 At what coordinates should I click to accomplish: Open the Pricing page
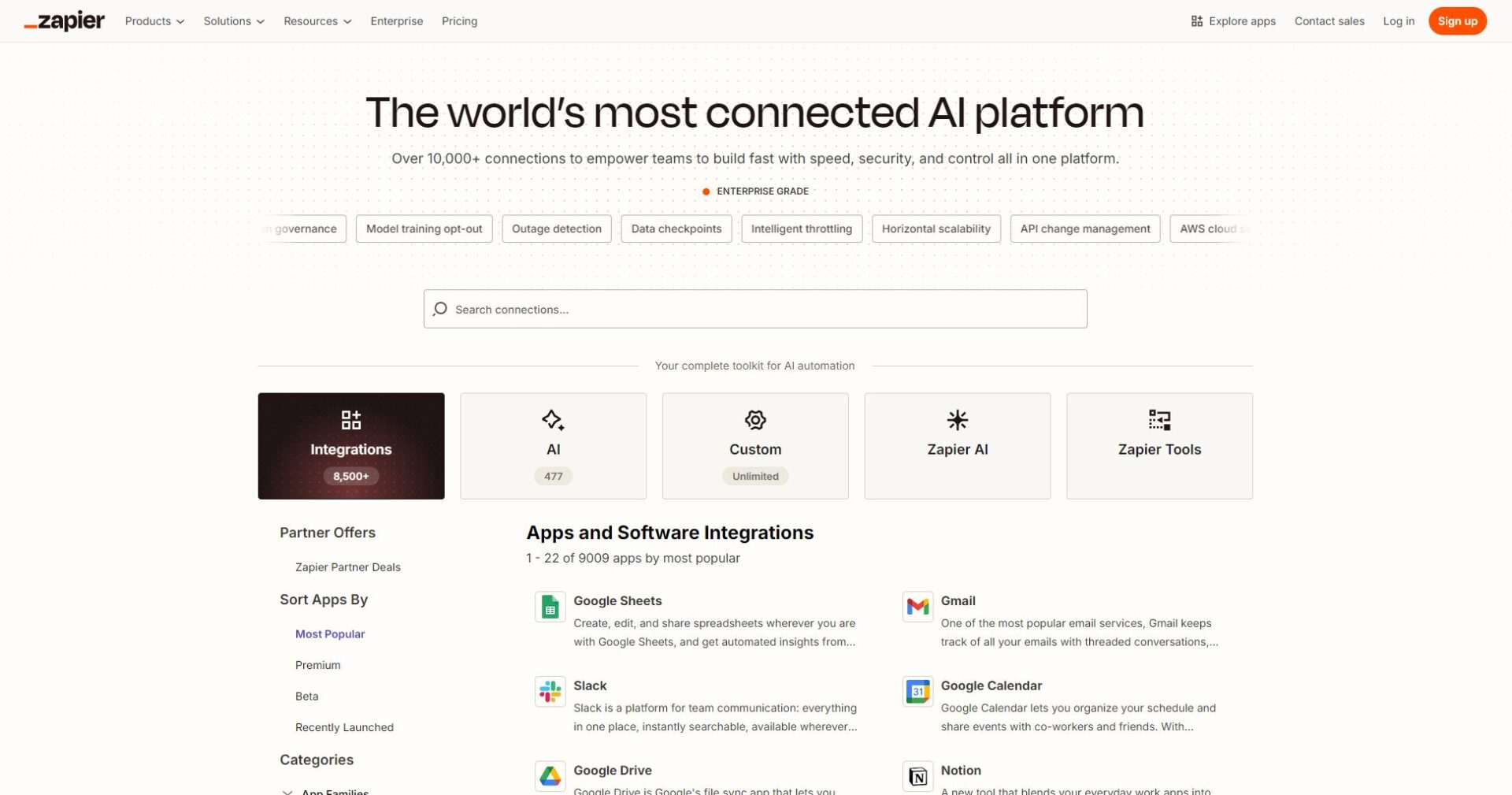[459, 21]
